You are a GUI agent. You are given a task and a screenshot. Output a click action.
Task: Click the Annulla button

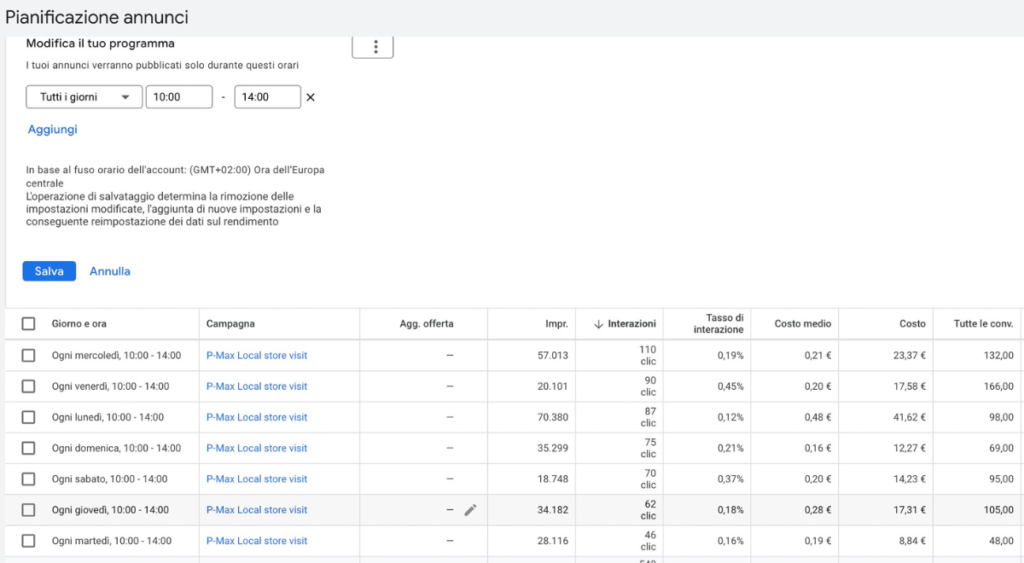point(110,271)
